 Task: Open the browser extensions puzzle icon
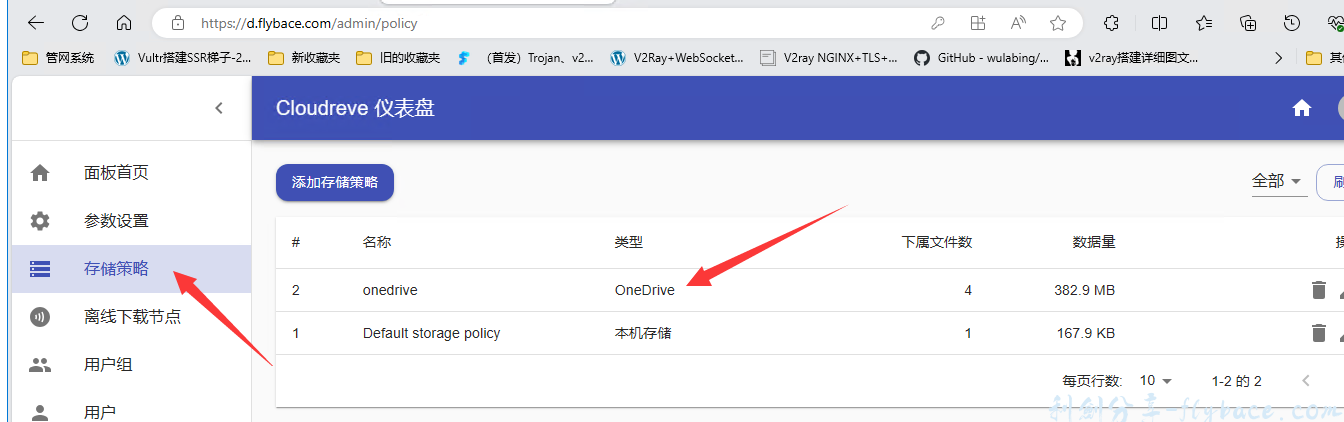(1111, 23)
